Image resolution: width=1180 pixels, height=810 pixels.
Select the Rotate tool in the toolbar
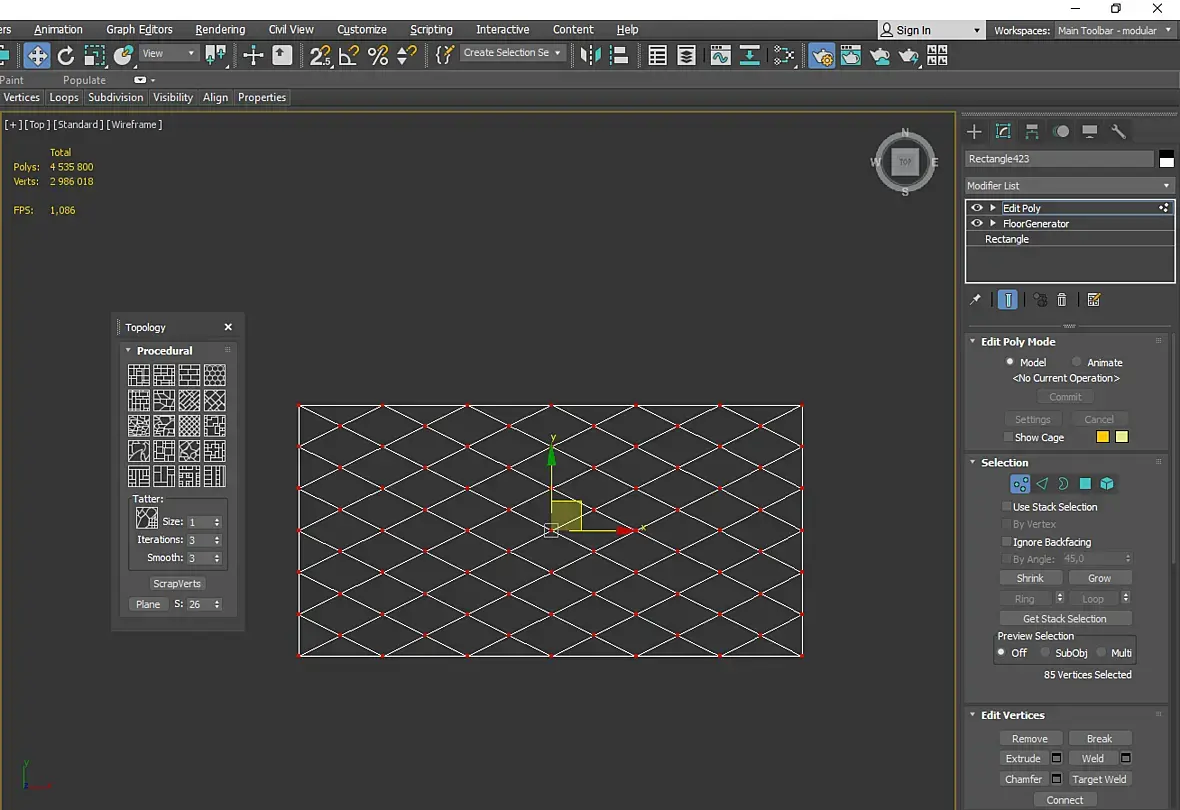pos(66,55)
